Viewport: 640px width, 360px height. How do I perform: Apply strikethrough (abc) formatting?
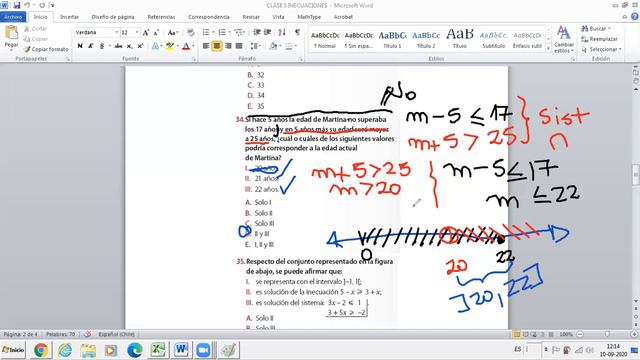coord(118,46)
